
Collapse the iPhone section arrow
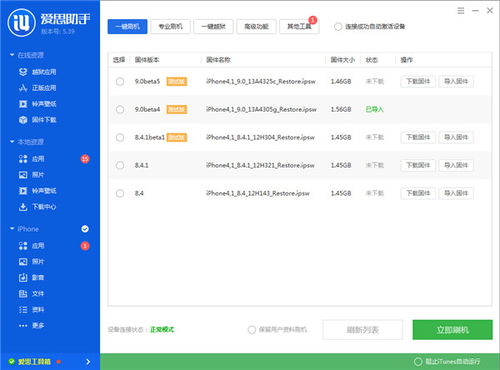tap(12, 229)
